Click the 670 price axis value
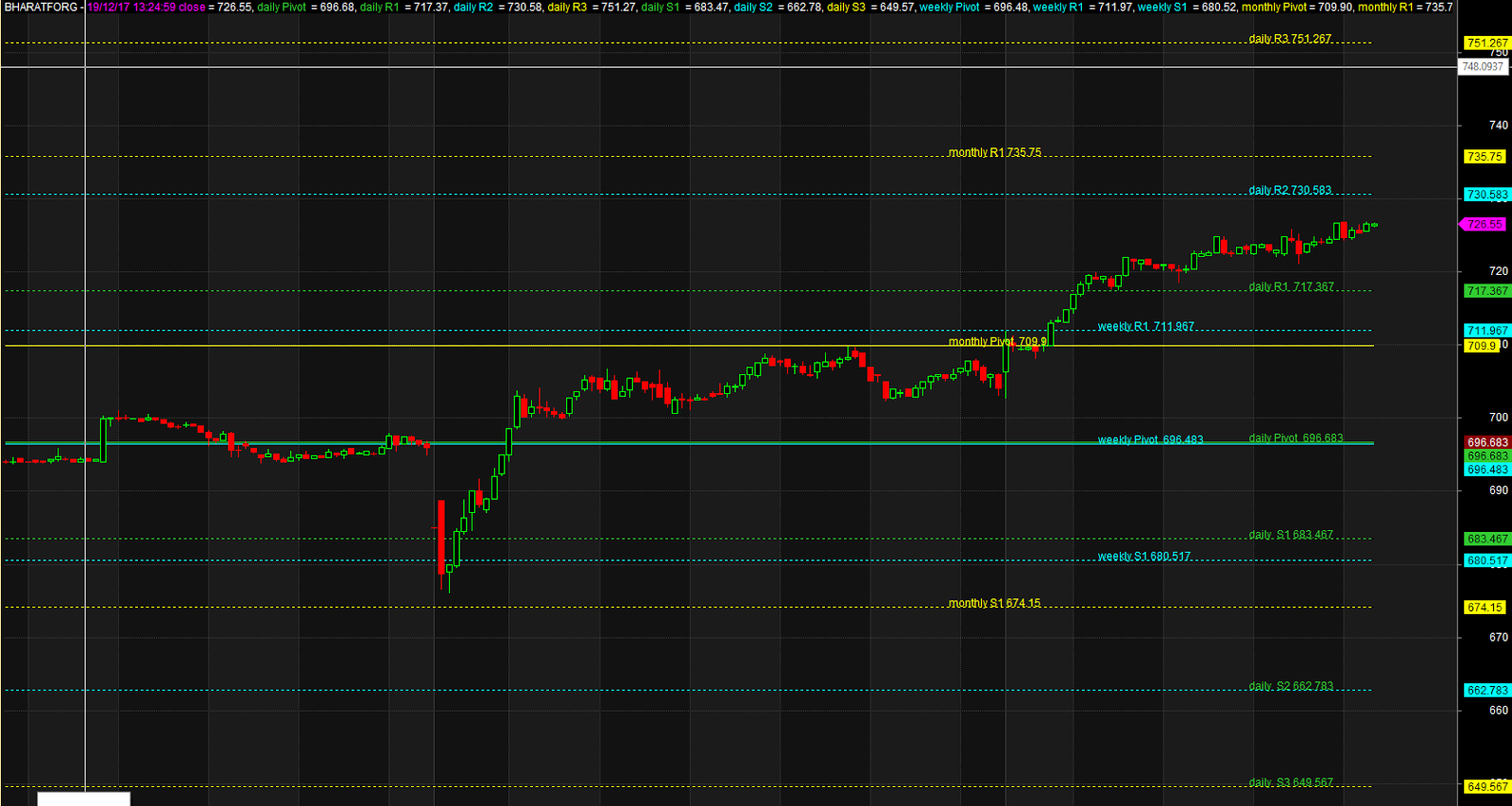This screenshot has height=806, width=1512. click(x=1499, y=637)
